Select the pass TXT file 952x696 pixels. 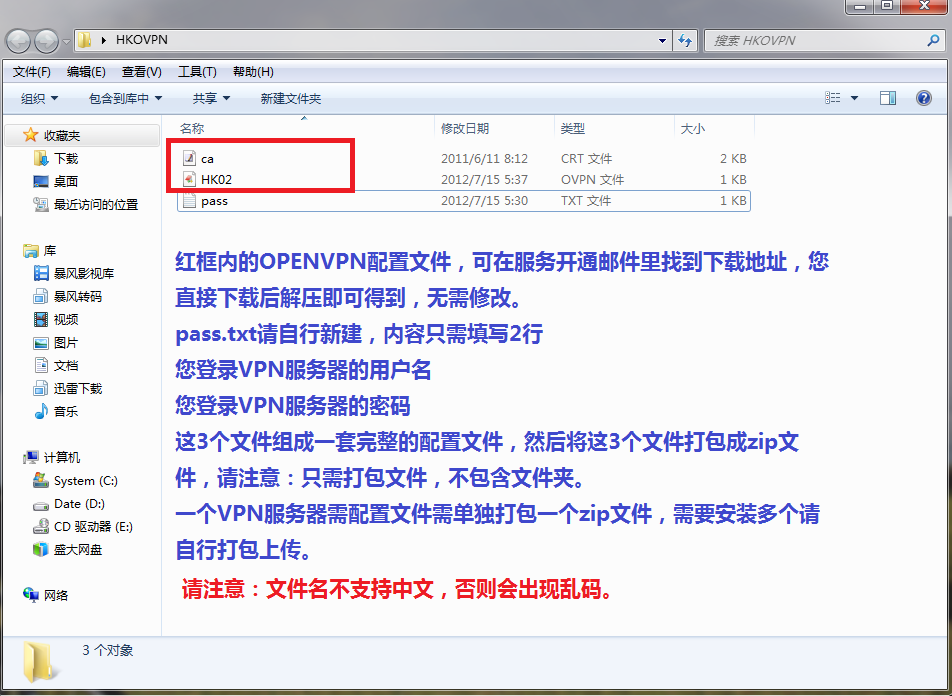tap(214, 201)
